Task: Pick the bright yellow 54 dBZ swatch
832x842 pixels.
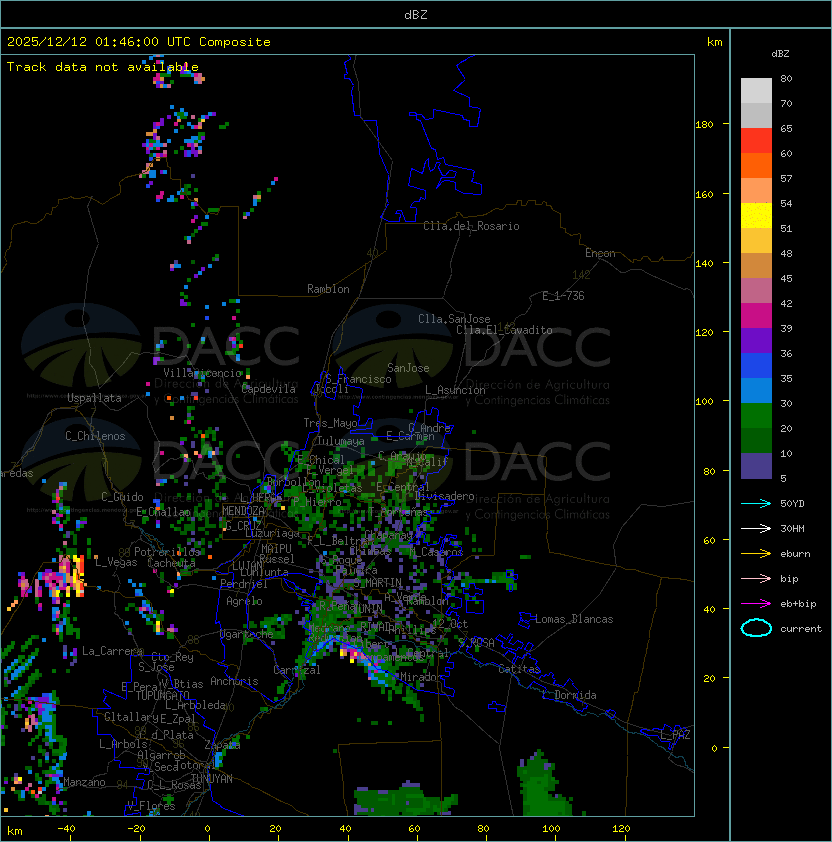Action: tap(756, 215)
